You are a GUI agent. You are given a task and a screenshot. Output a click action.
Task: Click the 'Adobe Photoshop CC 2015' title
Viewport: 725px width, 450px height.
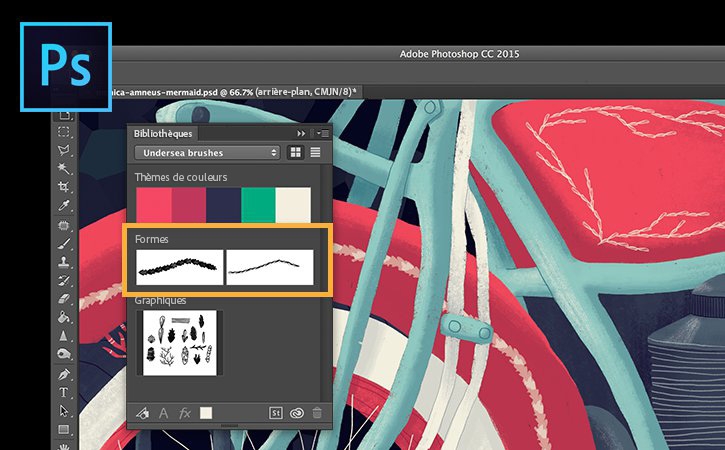[459, 54]
